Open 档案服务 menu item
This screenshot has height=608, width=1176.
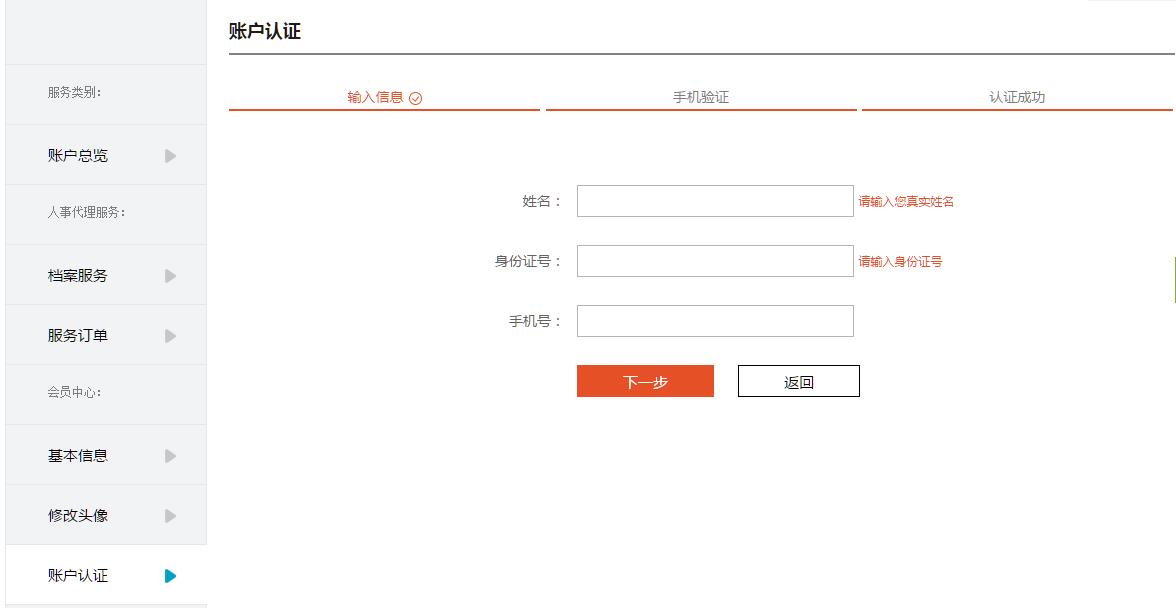click(x=106, y=275)
